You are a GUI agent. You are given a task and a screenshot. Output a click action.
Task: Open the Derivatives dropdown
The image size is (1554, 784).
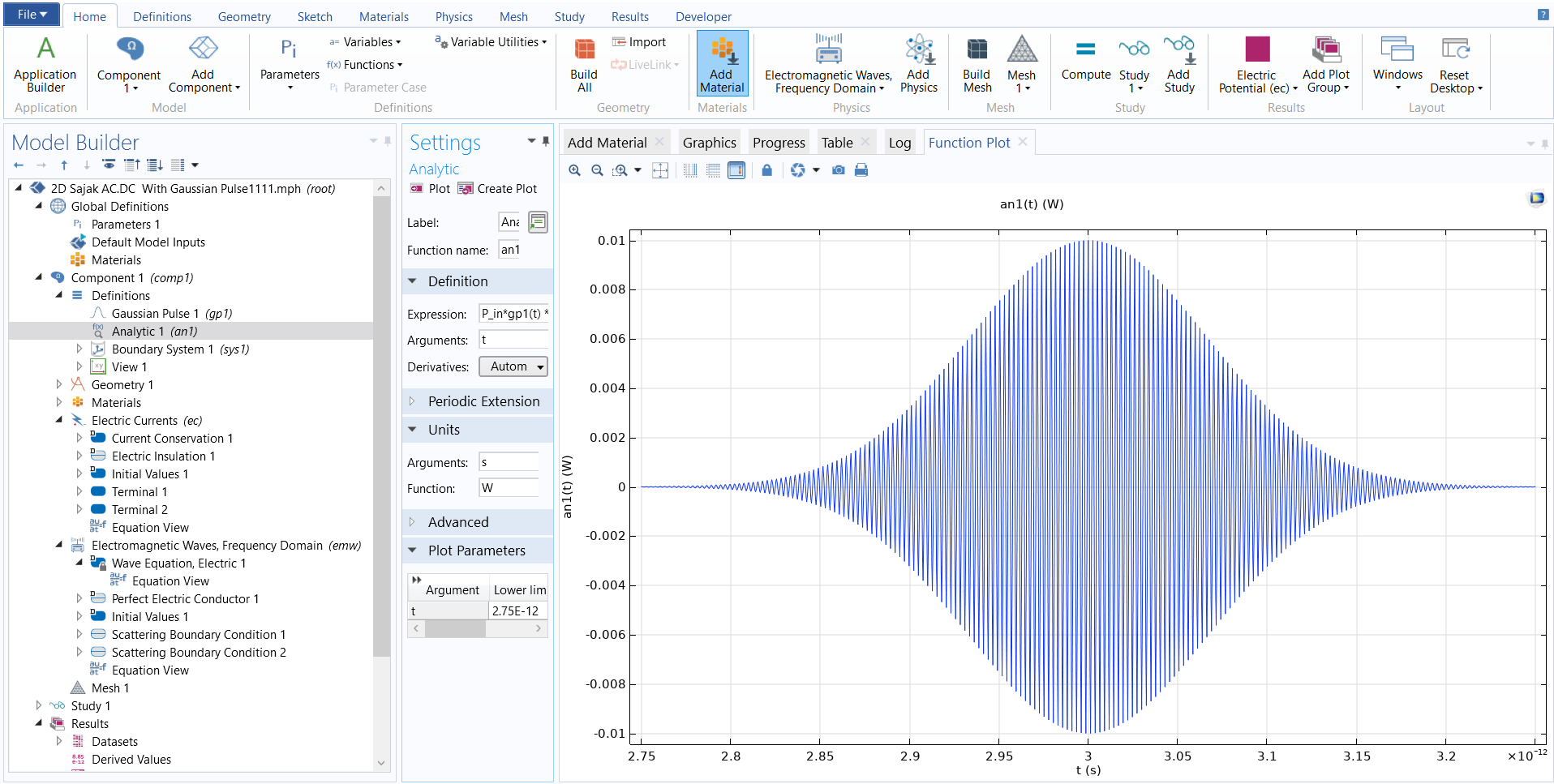[x=513, y=366]
